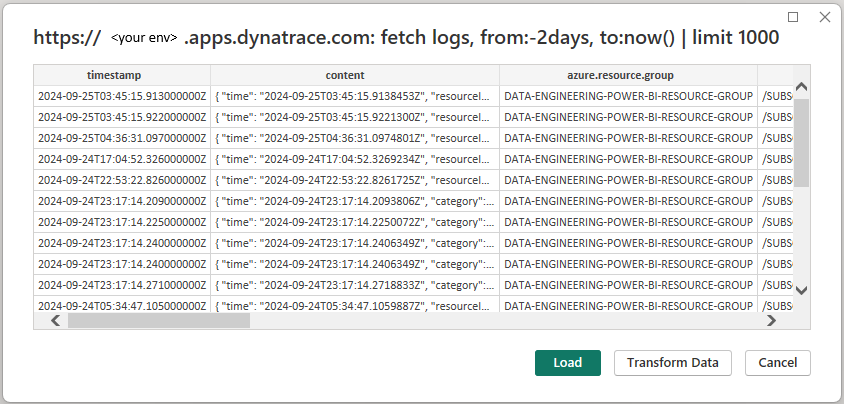Viewport: 844px width, 404px height.
Task: Click resource group cell in 22:53:22 row
Action: [x=628, y=180]
